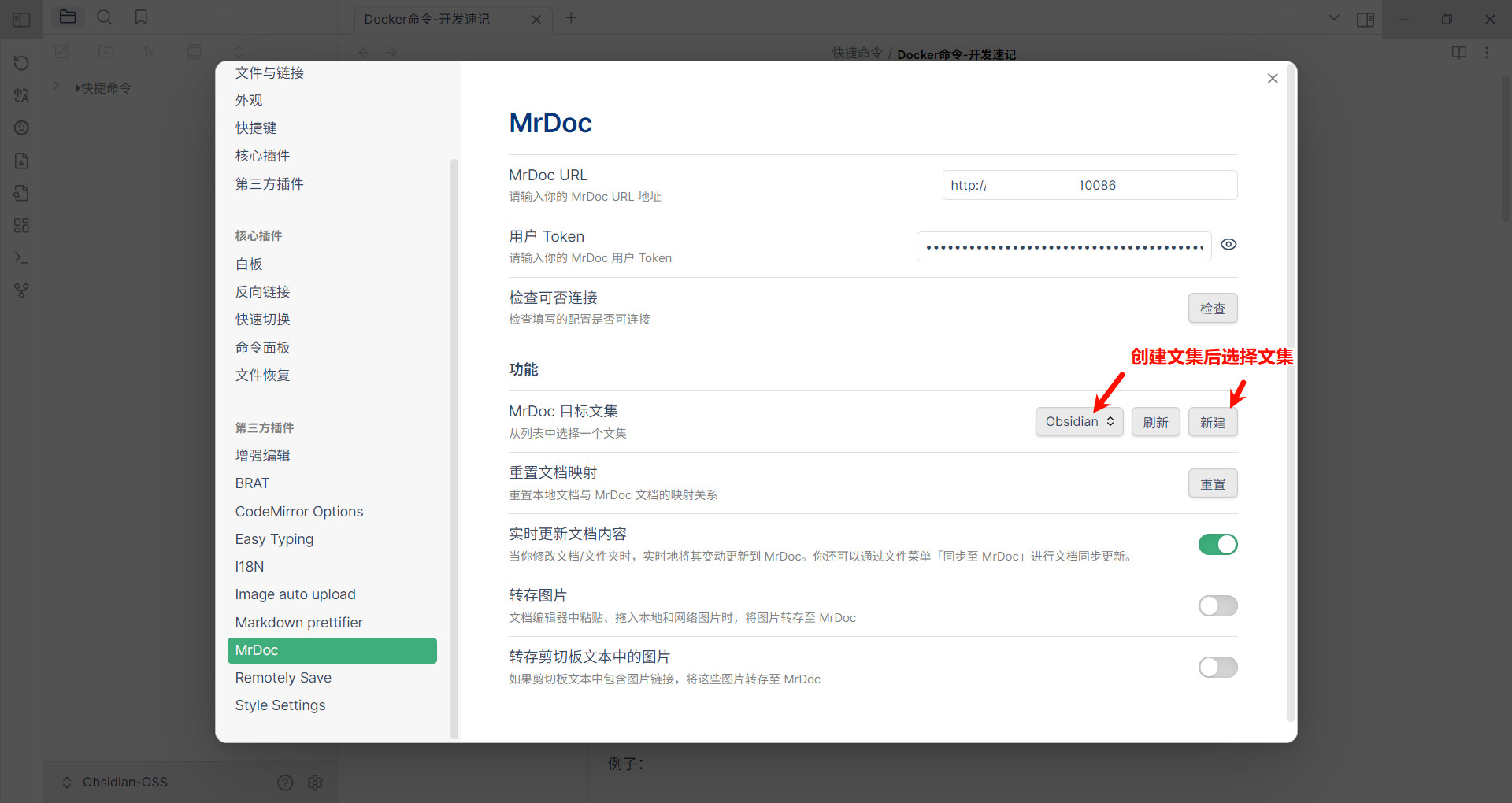Click the sort order icon

tap(150, 52)
